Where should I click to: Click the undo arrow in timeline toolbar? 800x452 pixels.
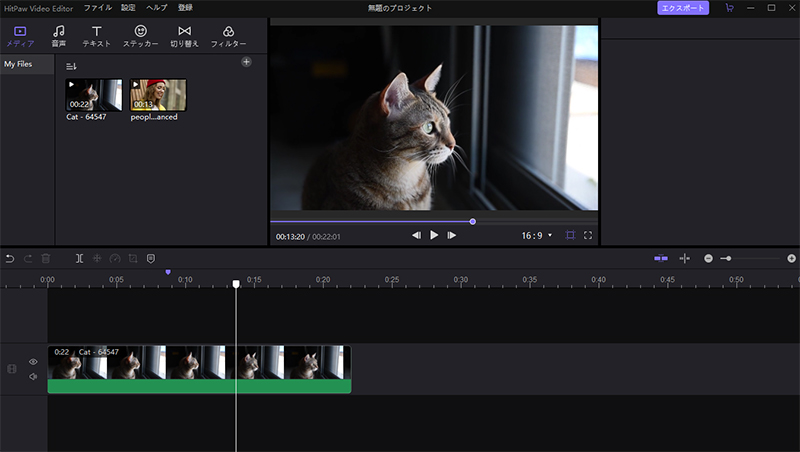pyautogui.click(x=10, y=258)
